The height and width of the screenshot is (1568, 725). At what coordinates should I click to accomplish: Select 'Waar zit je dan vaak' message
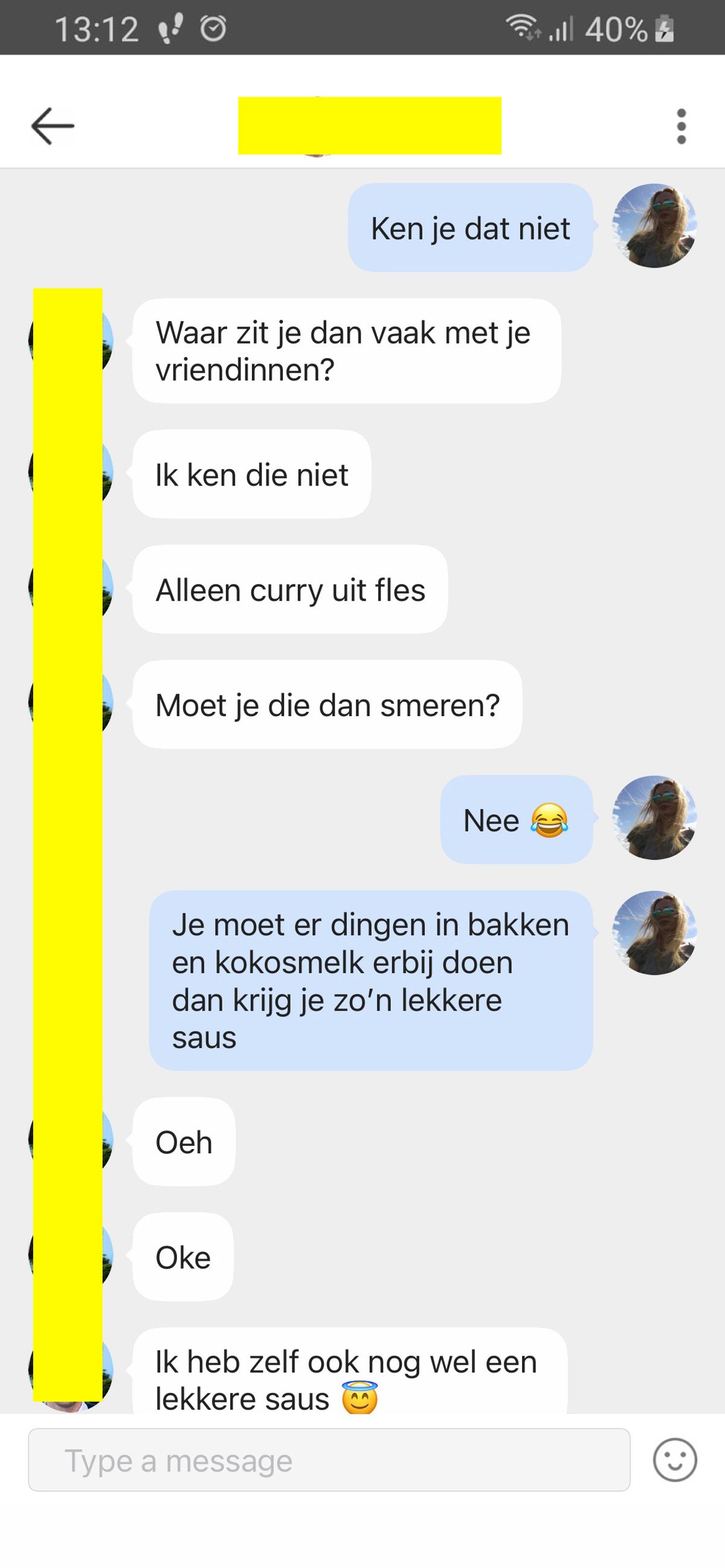tap(347, 351)
